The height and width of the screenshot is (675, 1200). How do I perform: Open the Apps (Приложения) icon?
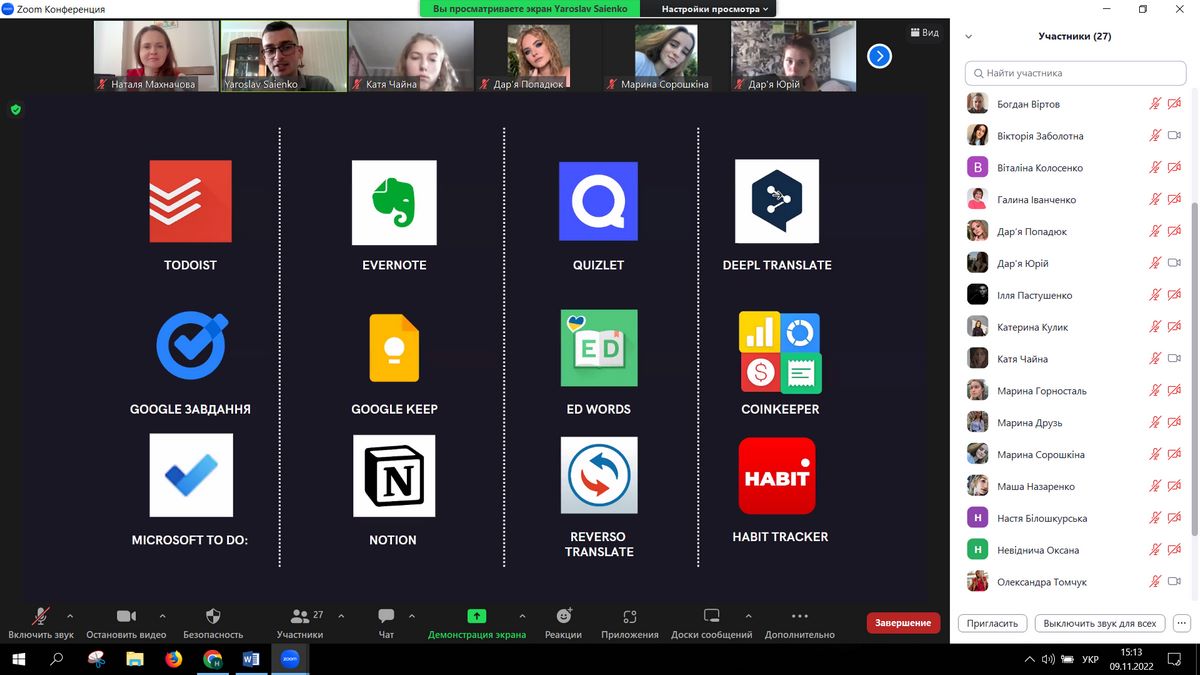tap(629, 616)
